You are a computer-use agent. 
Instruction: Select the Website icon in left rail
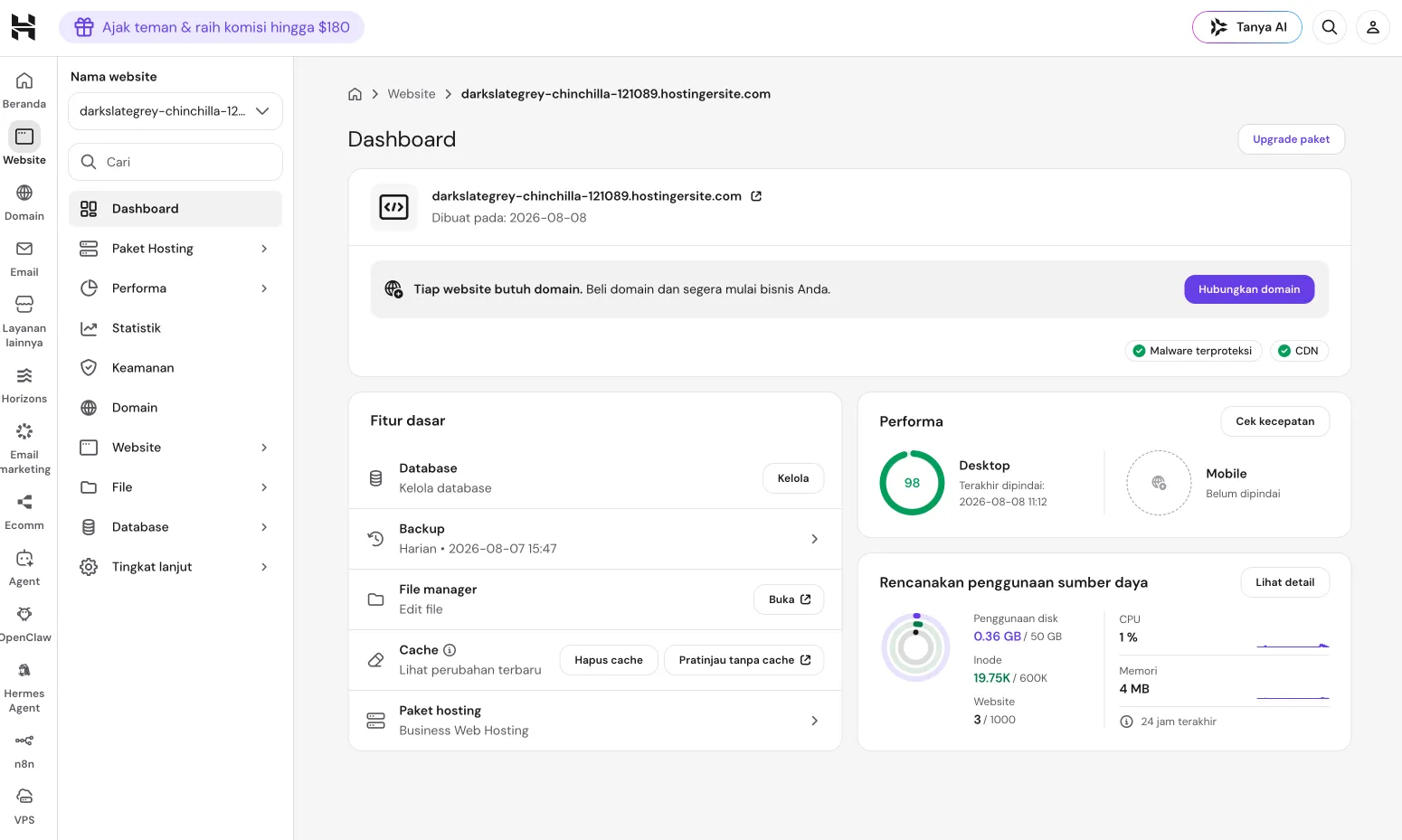pos(24,137)
